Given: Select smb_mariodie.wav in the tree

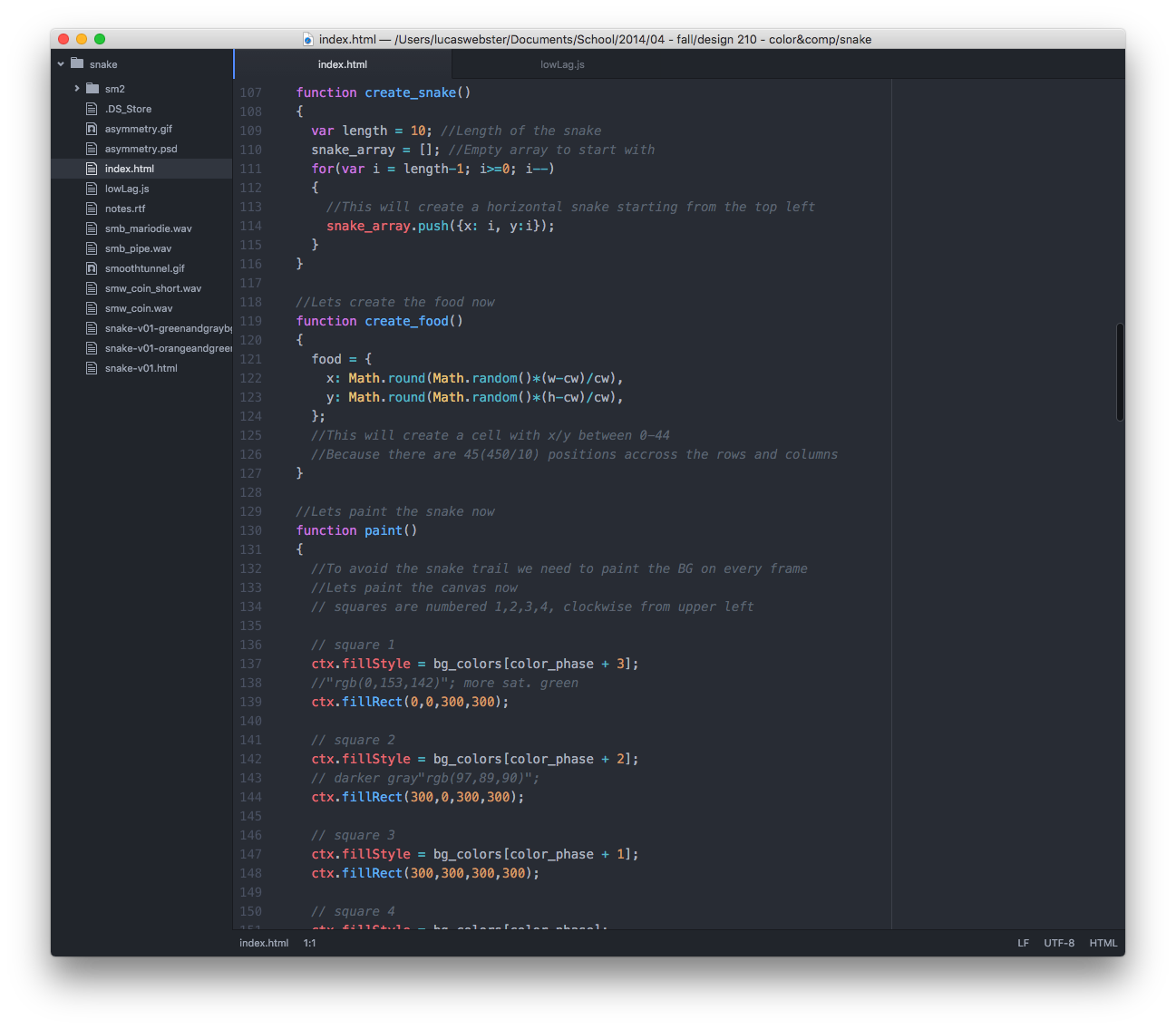Looking at the screenshot, I should (148, 228).
